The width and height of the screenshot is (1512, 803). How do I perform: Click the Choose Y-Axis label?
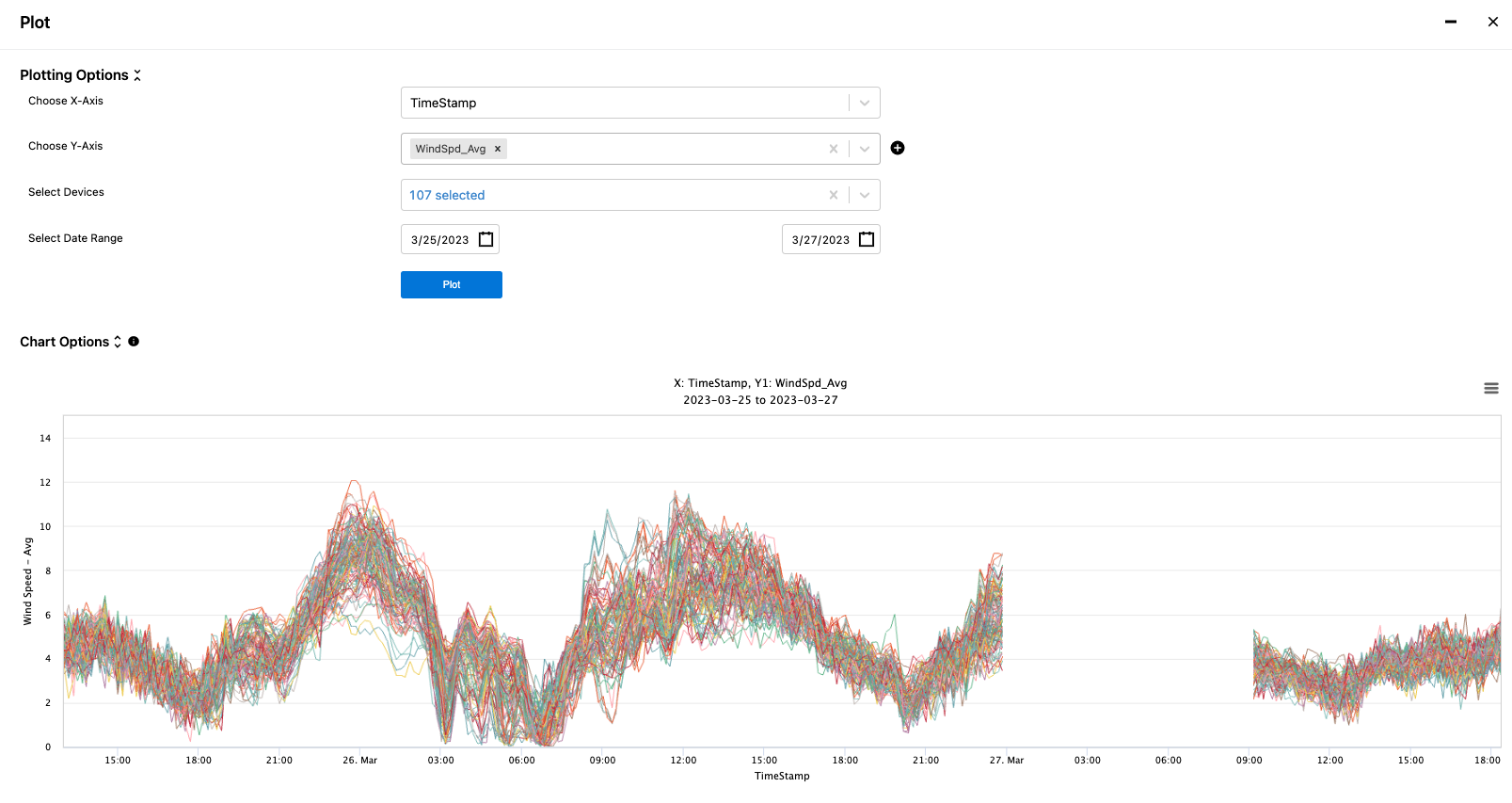(x=66, y=146)
